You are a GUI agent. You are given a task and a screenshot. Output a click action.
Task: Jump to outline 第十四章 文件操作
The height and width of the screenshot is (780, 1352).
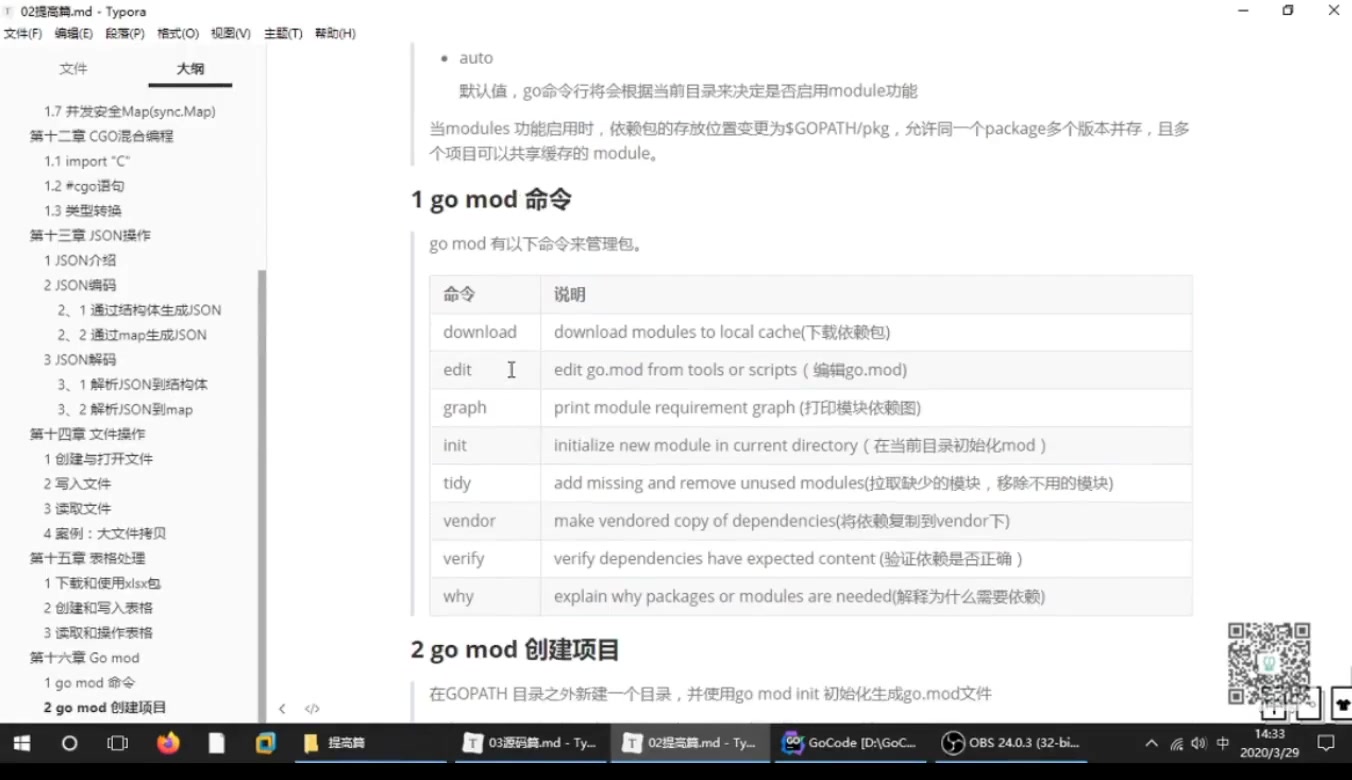(x=87, y=434)
